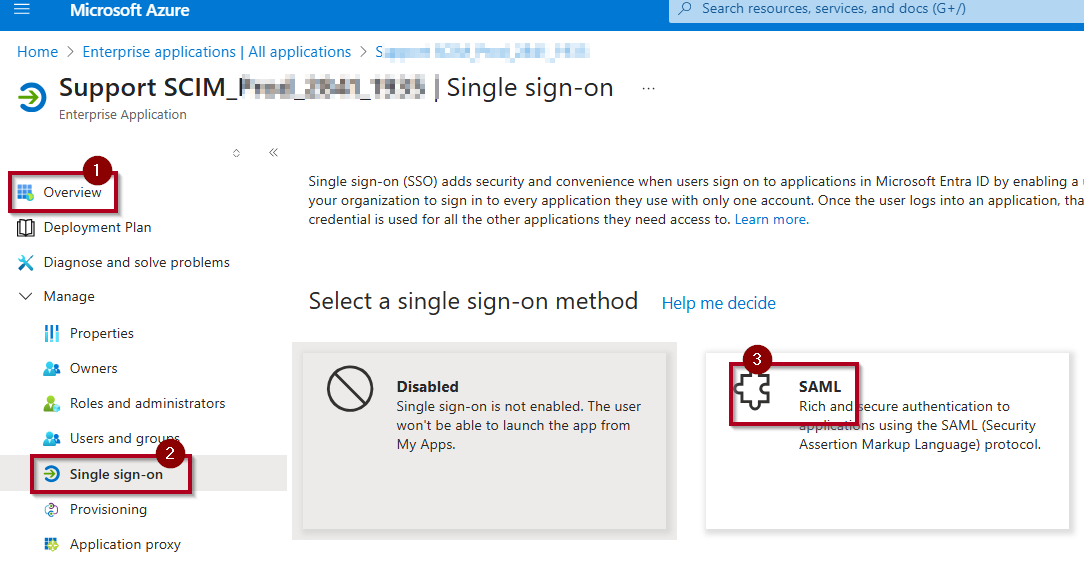Click the Single sign-on page title
Image resolution: width=1084 pixels, height=561 pixels.
pos(530,88)
